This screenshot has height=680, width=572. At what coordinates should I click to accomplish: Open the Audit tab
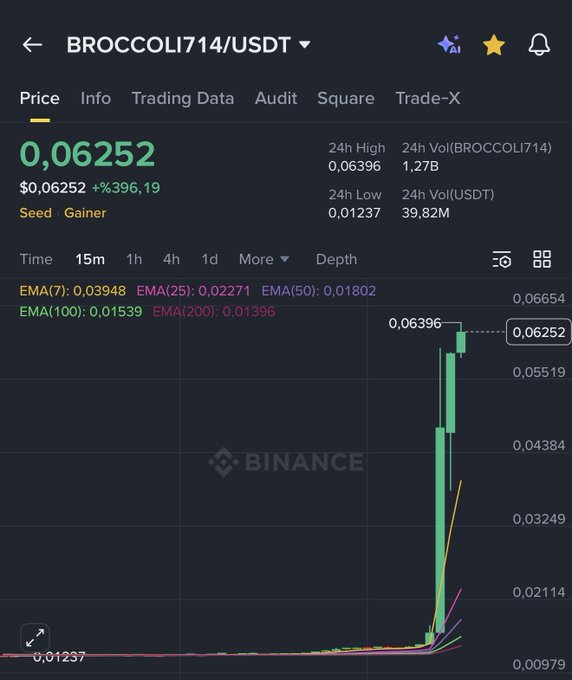(x=276, y=98)
